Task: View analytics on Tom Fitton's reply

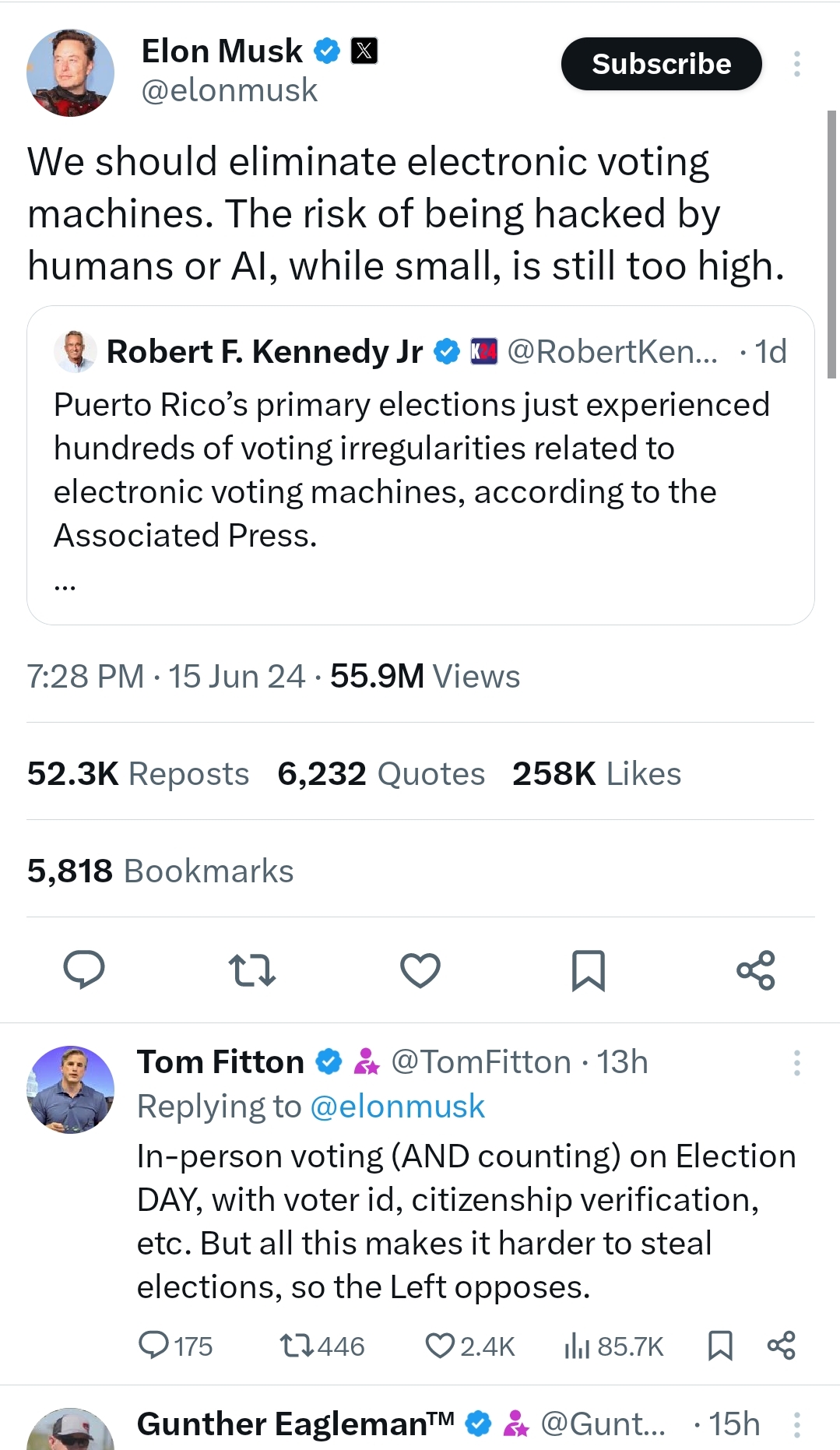Action: tap(577, 1345)
